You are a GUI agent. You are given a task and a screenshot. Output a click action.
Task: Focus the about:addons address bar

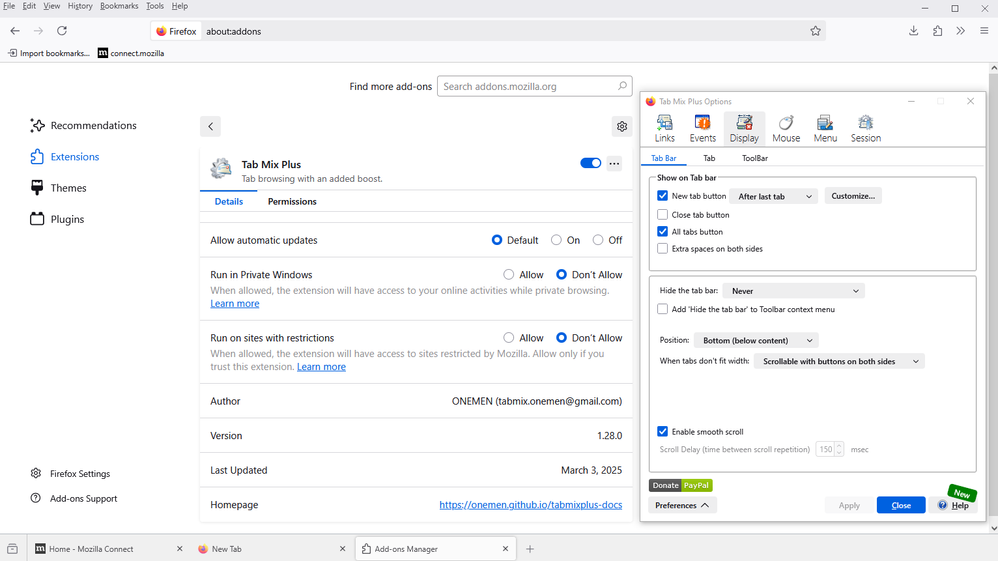click(x=488, y=31)
